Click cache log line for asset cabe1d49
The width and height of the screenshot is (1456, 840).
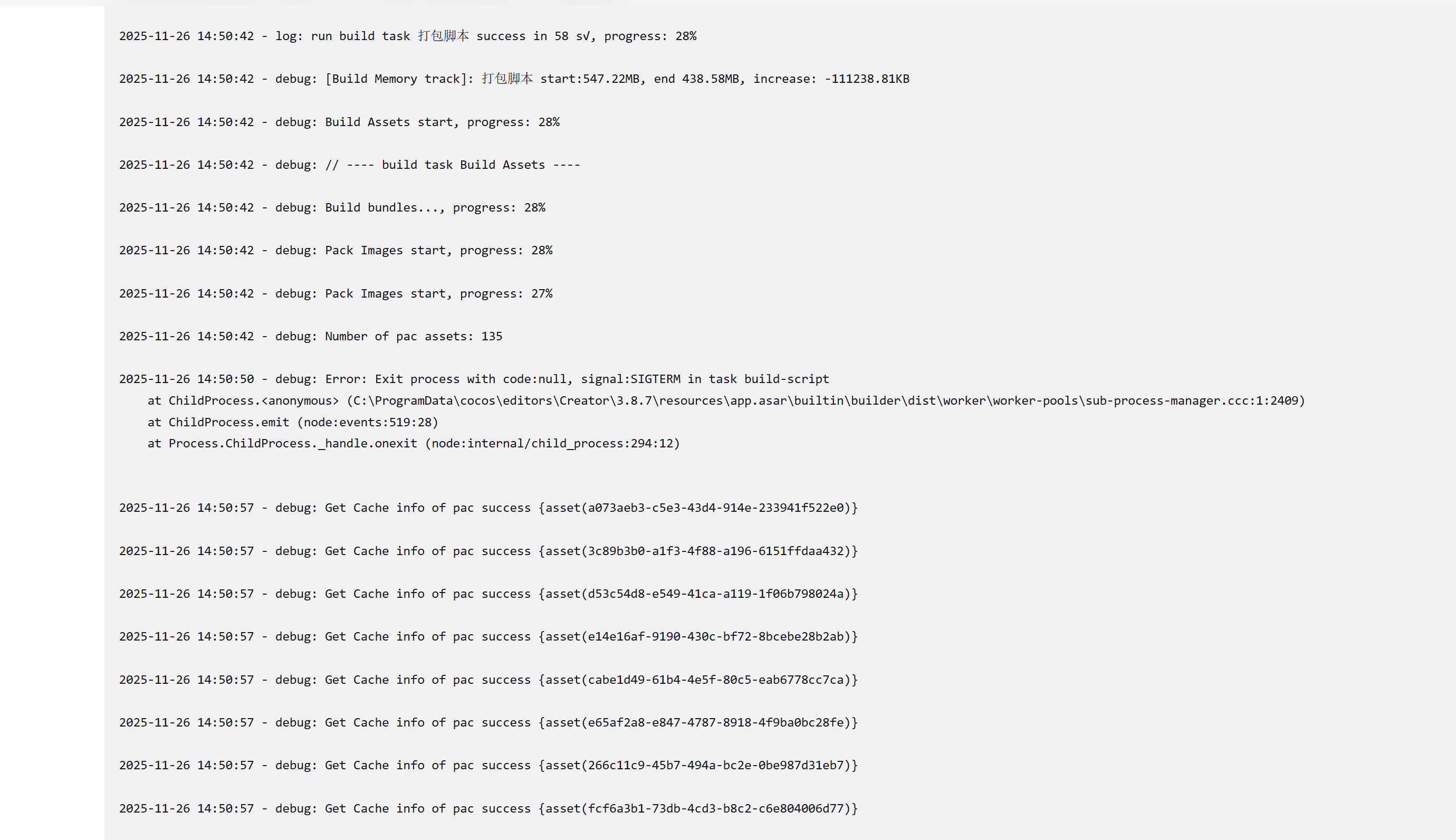click(x=488, y=680)
